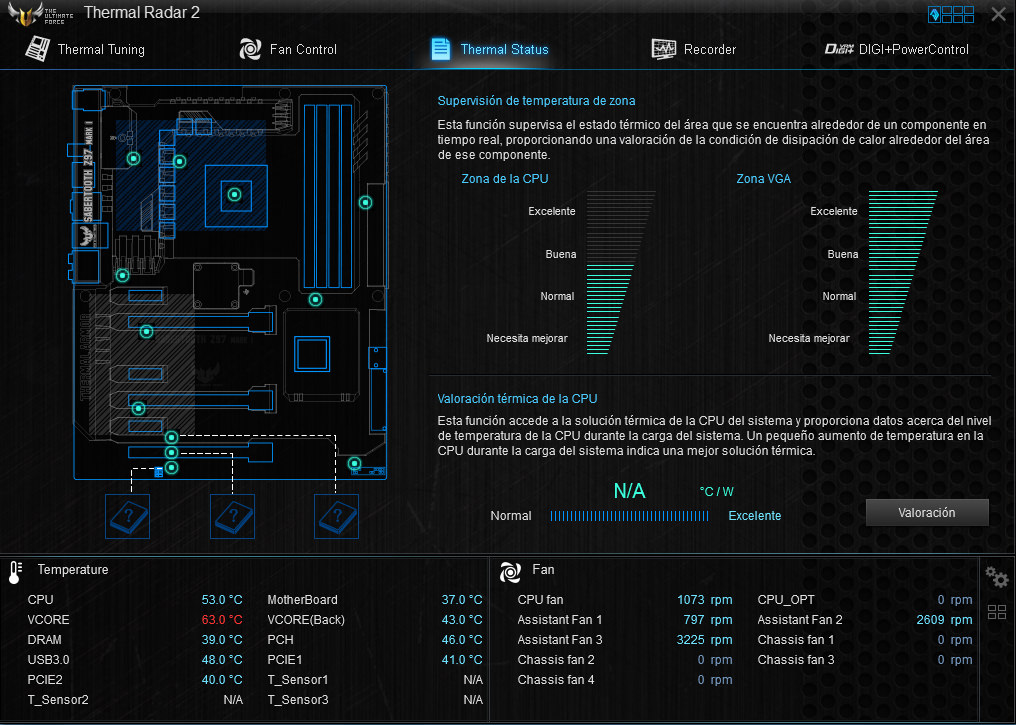Viewport: 1016px width, 725px height.
Task: Click the Chassis fan 3 label
Action: 796,660
